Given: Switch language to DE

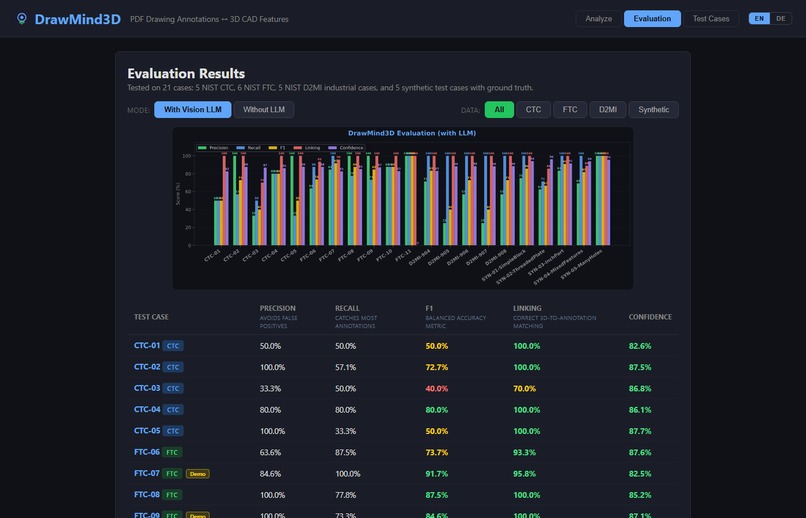Looking at the screenshot, I should pos(780,18).
